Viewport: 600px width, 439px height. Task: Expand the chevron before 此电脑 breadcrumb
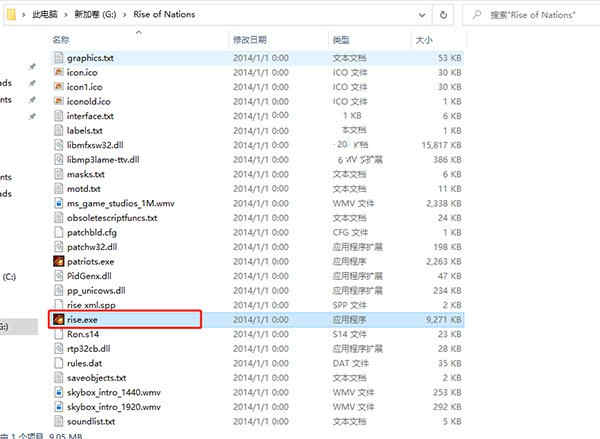[x=24, y=15]
